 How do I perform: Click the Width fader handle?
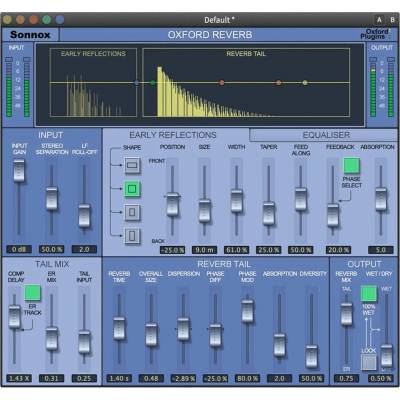236,201
